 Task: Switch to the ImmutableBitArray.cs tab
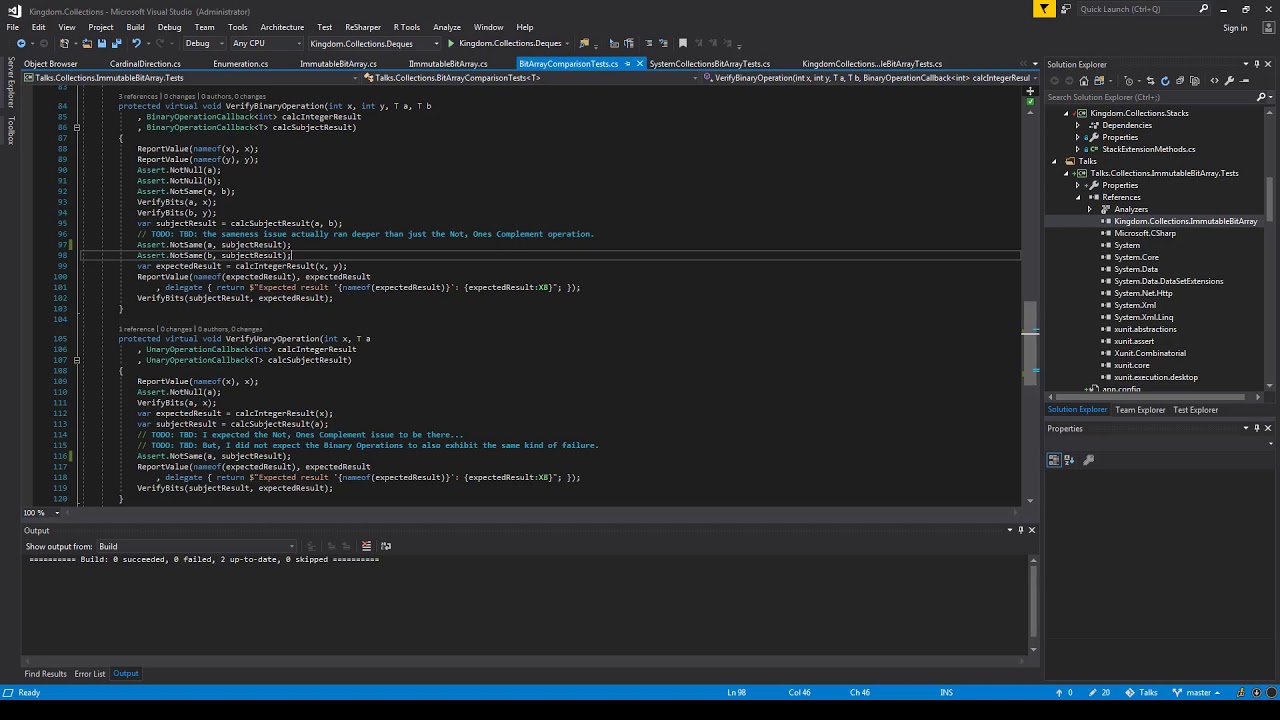pos(338,64)
